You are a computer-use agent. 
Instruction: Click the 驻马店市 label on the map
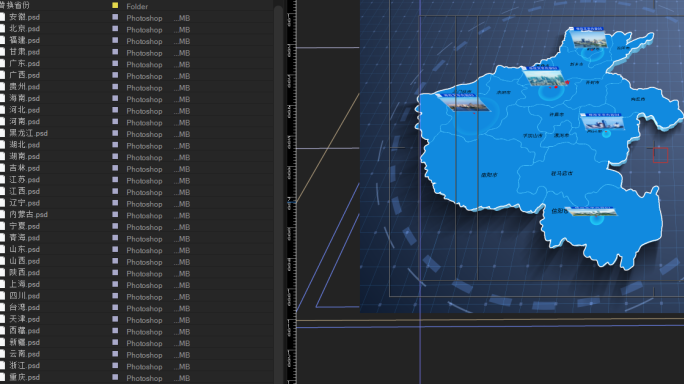(x=562, y=173)
